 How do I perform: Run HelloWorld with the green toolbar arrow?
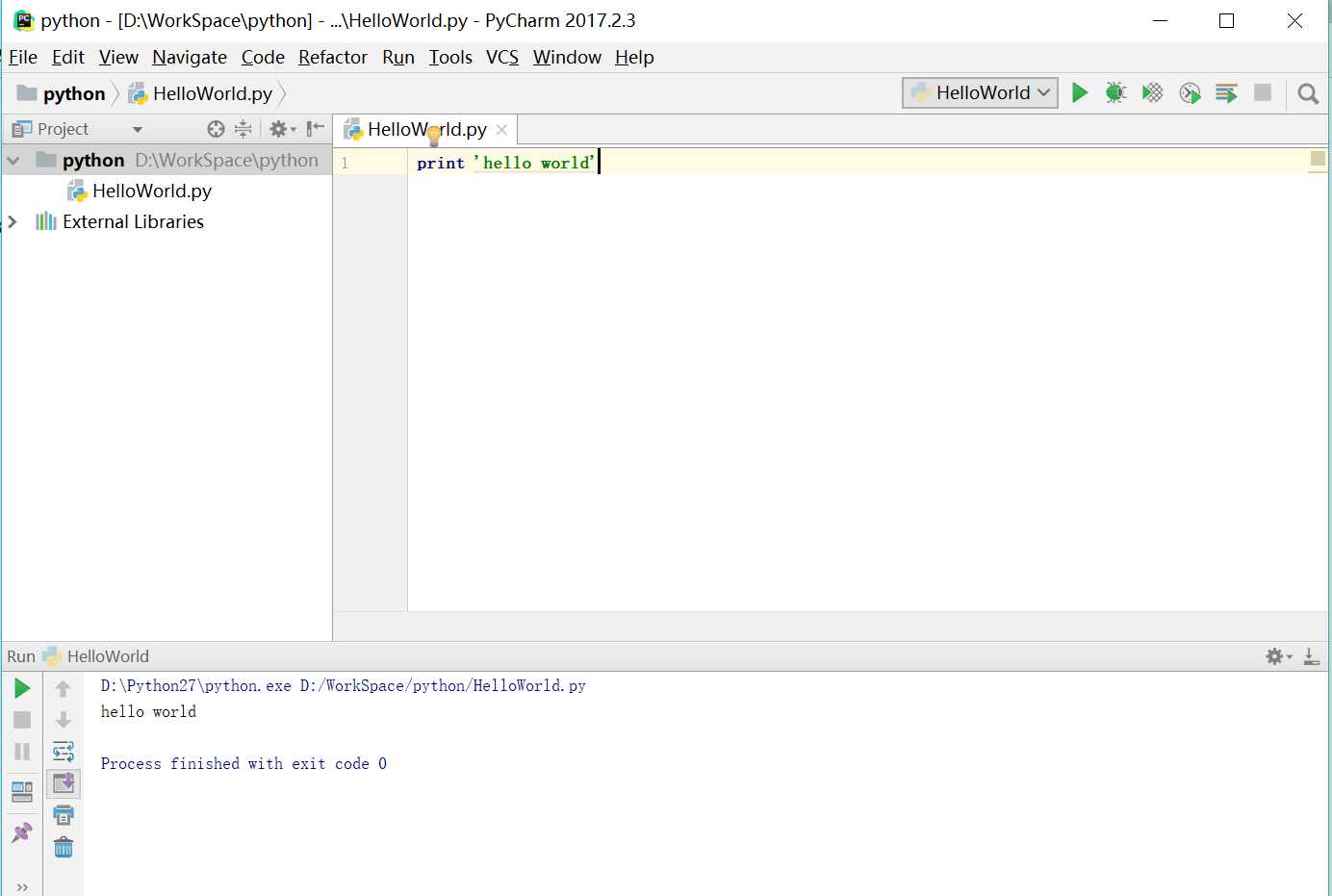click(x=1080, y=92)
